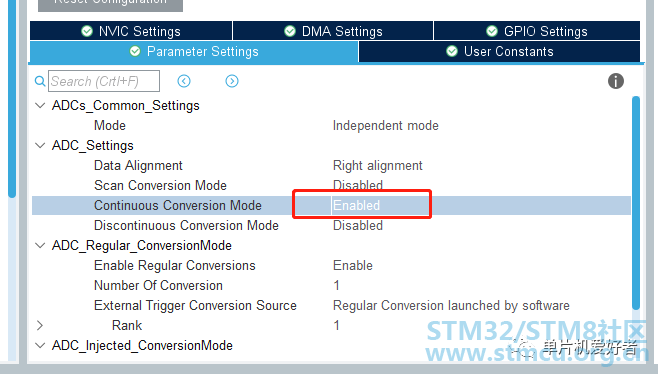Select the Scan Conversion Mode label
Image resolution: width=658 pixels, height=376 pixels.
tap(160, 185)
